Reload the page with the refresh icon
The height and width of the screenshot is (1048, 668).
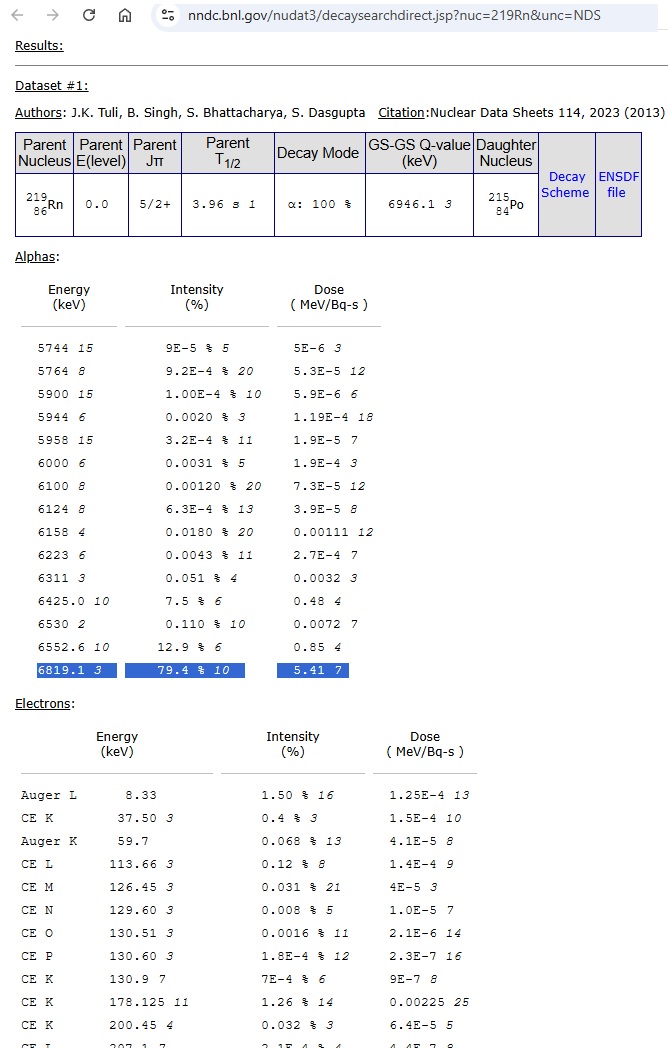tap(89, 15)
